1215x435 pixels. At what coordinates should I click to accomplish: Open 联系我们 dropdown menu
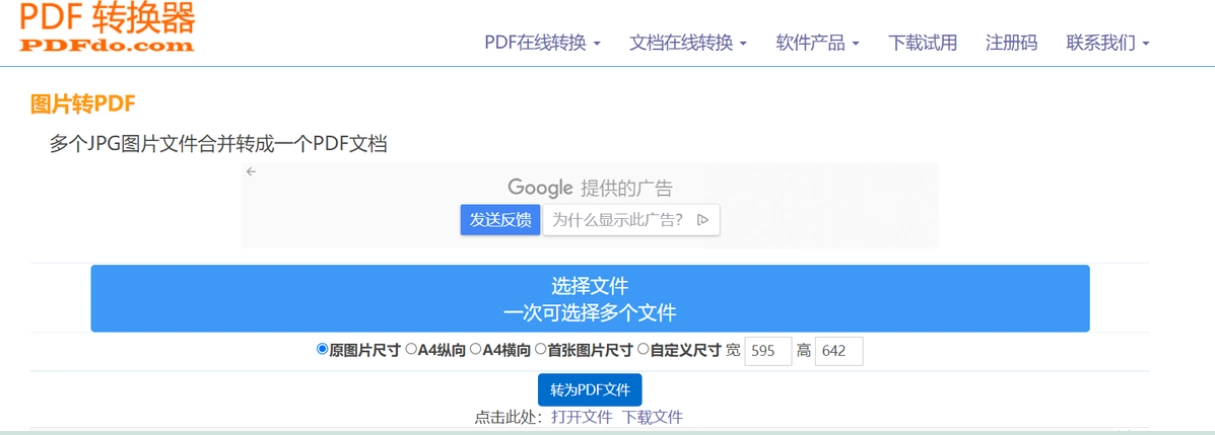click(x=1108, y=43)
